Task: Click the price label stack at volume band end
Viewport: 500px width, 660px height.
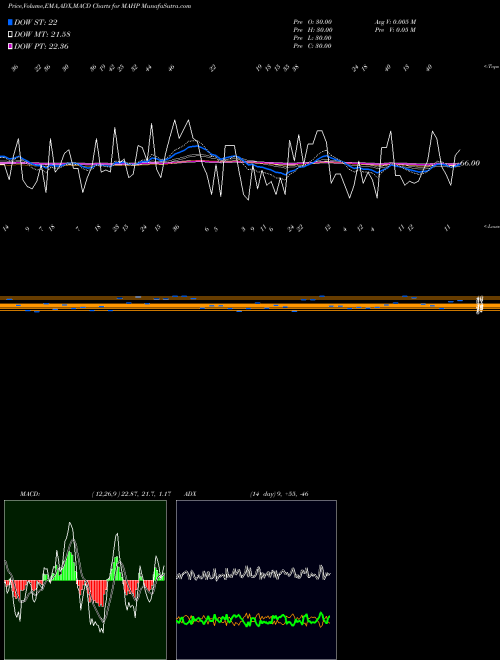Action: click(x=479, y=305)
